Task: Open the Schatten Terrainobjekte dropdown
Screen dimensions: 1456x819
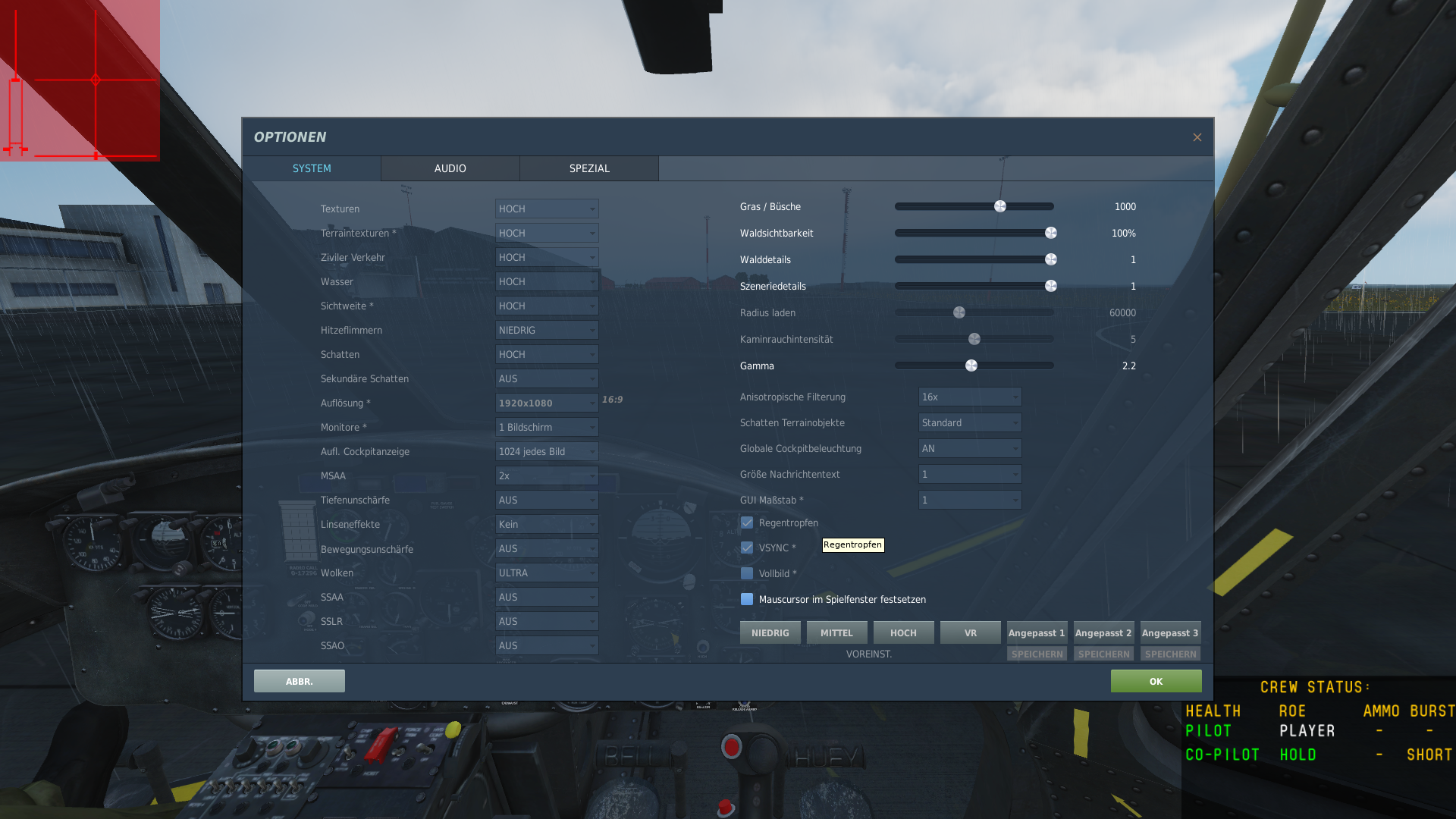Action: click(x=970, y=422)
